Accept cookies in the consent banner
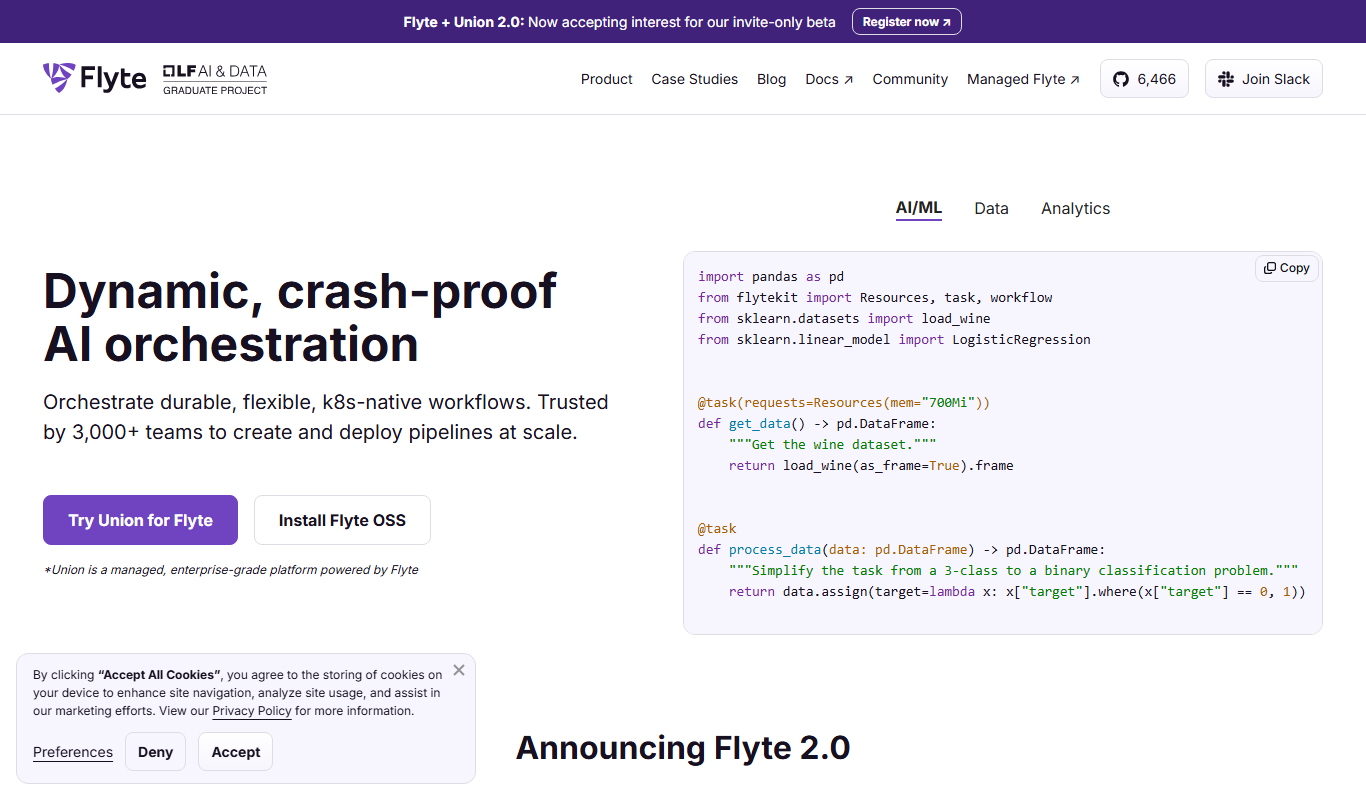 pos(236,752)
